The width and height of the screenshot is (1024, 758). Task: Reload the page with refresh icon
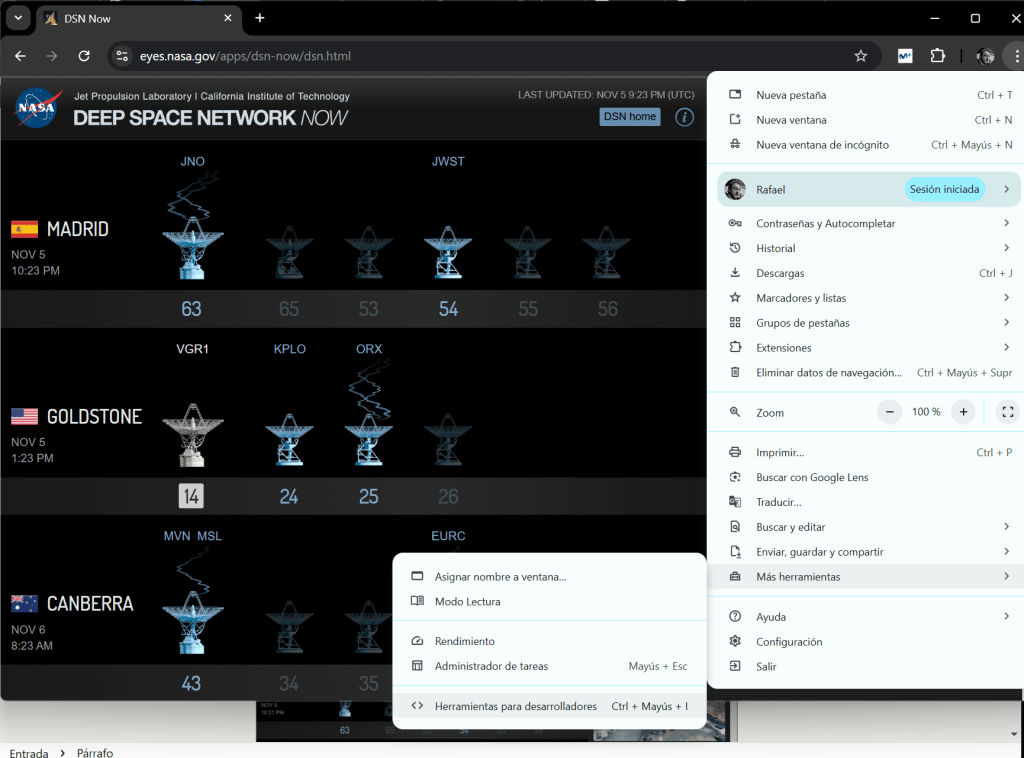pyautogui.click(x=84, y=56)
